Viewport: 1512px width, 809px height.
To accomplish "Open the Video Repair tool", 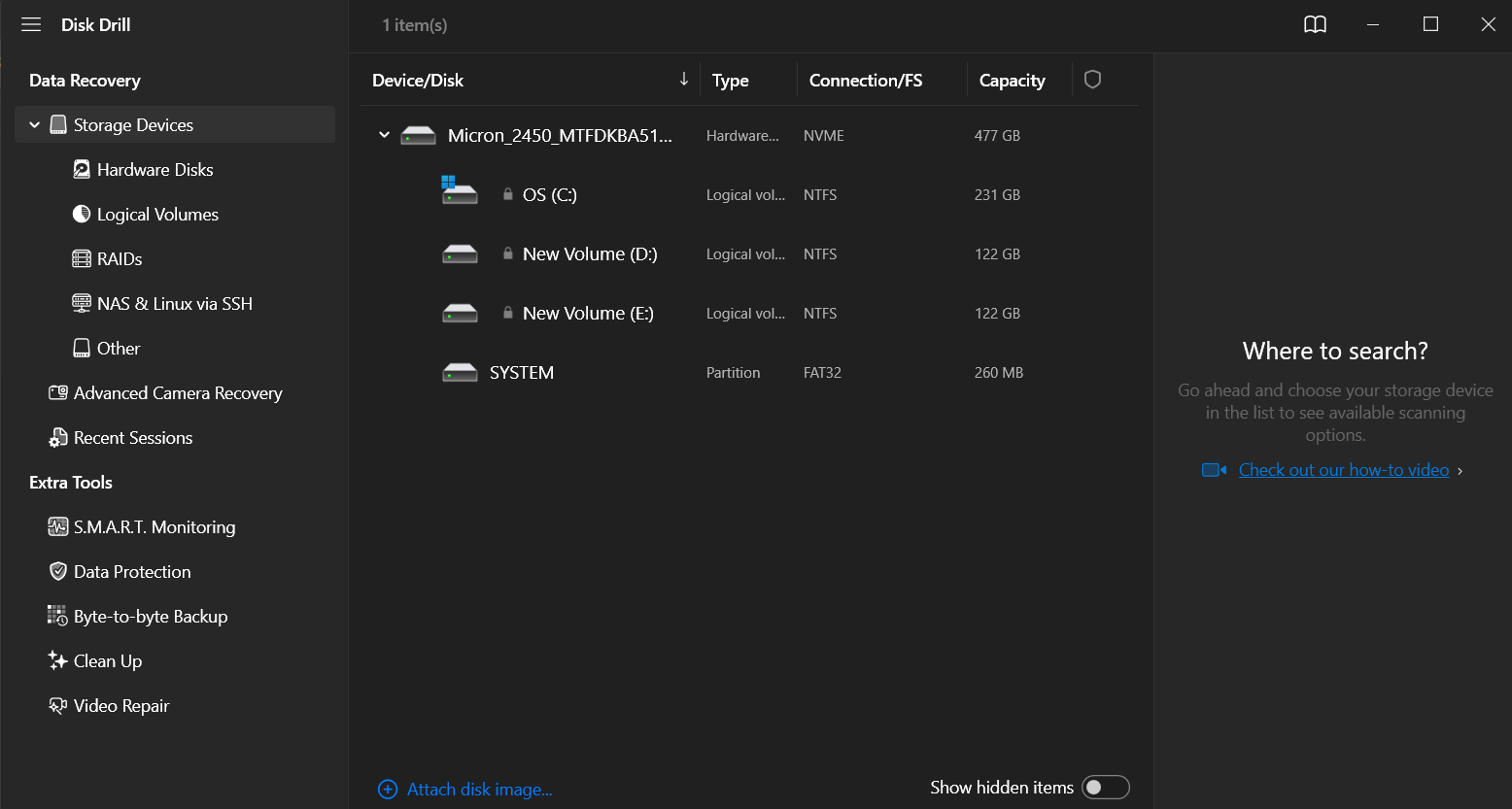I will 121,706.
